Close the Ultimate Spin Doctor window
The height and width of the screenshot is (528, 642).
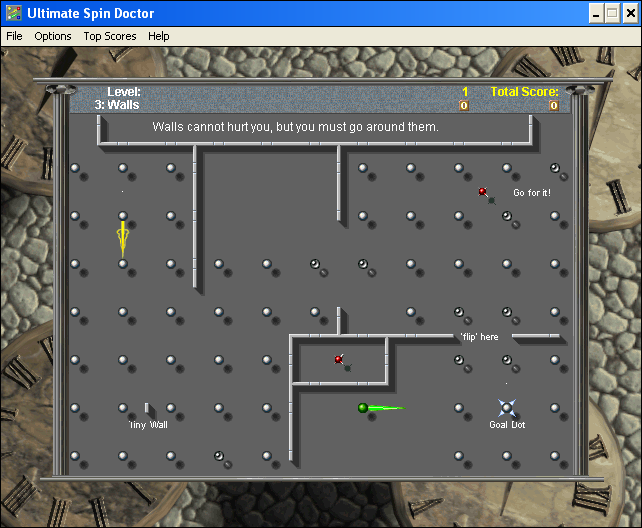(629, 13)
